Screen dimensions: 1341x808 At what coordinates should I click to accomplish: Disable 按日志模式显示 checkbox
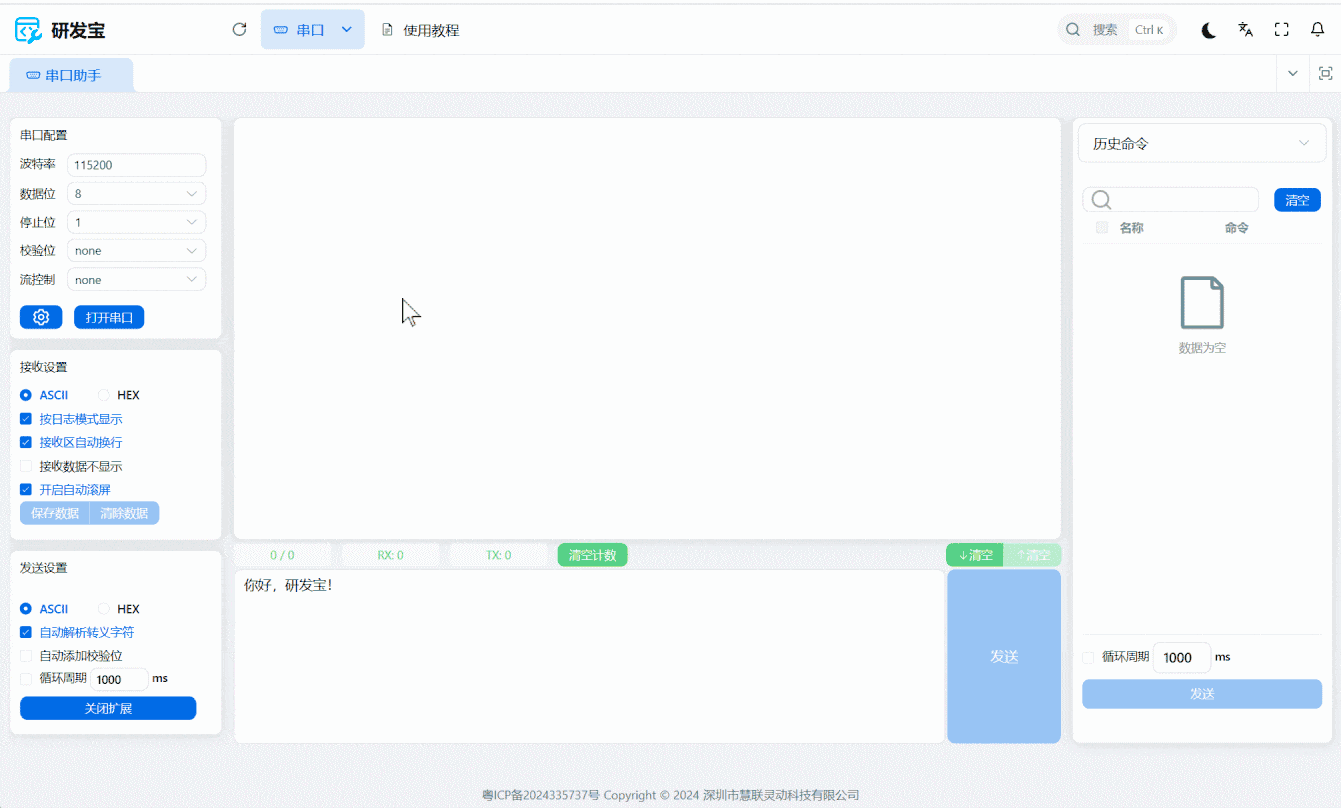[x=26, y=419]
